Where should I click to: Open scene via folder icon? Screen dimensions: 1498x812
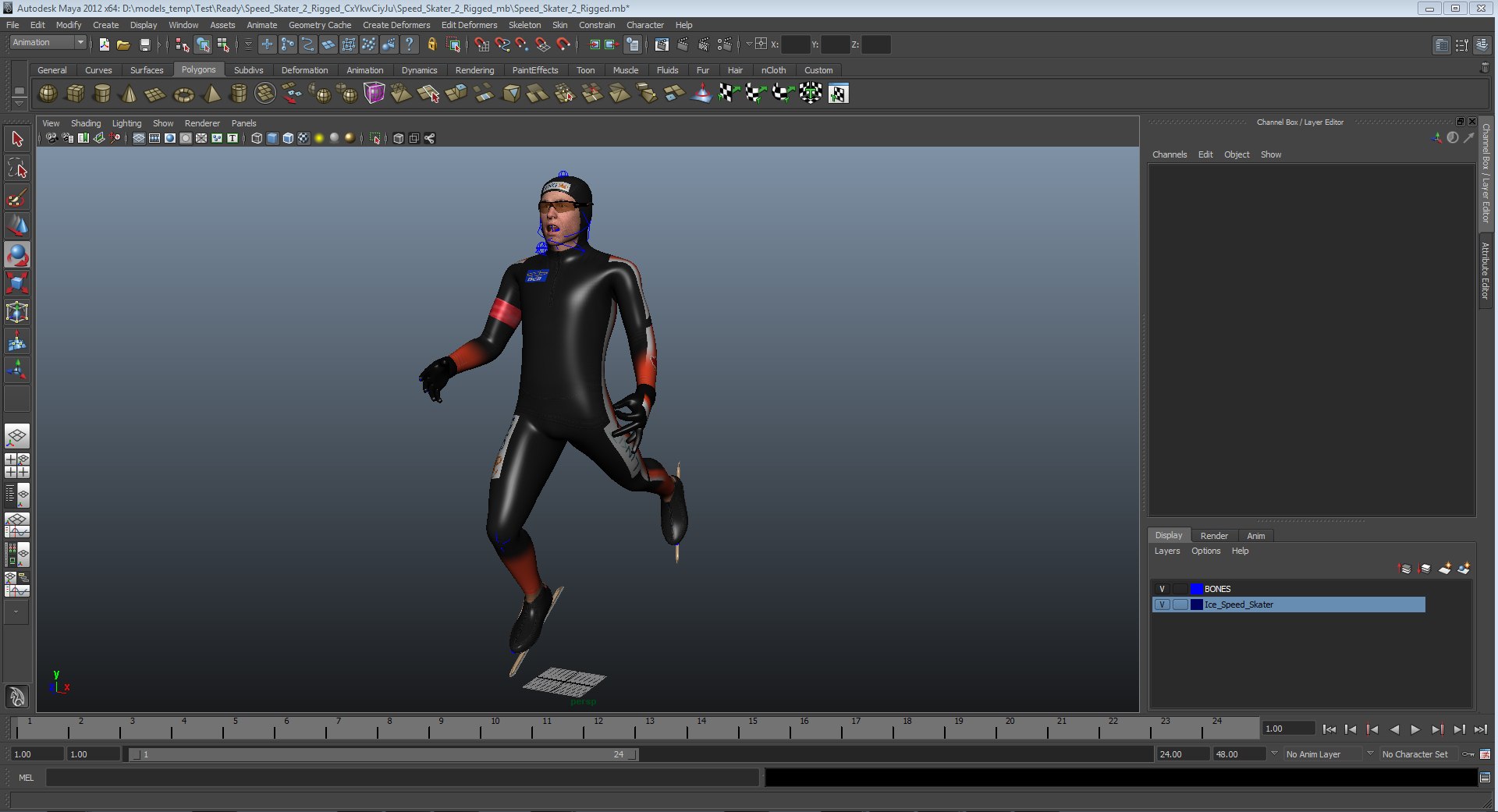123,44
